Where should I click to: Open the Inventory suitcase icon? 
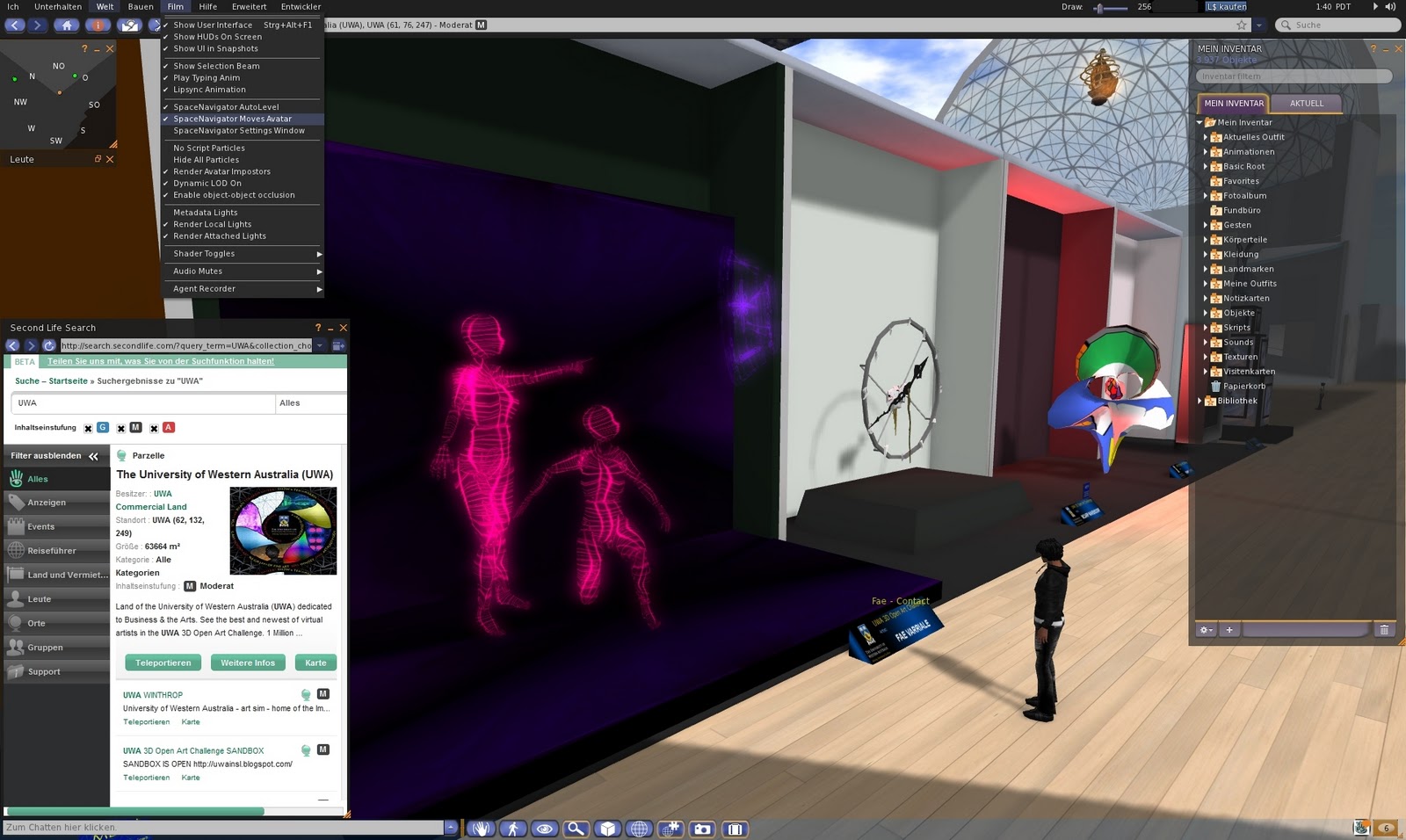(x=733, y=829)
